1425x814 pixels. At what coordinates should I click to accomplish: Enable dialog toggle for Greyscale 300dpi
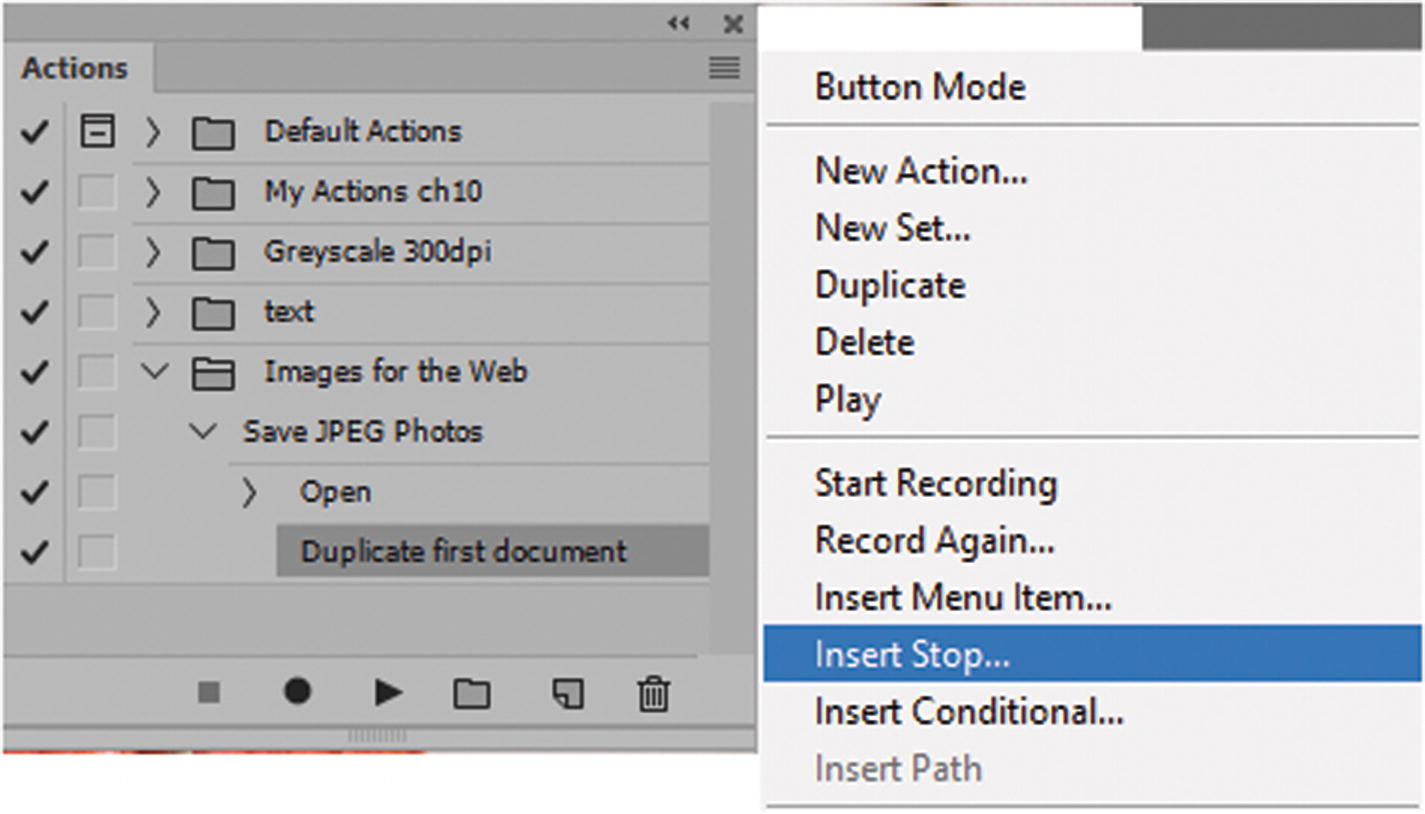[x=97, y=252]
